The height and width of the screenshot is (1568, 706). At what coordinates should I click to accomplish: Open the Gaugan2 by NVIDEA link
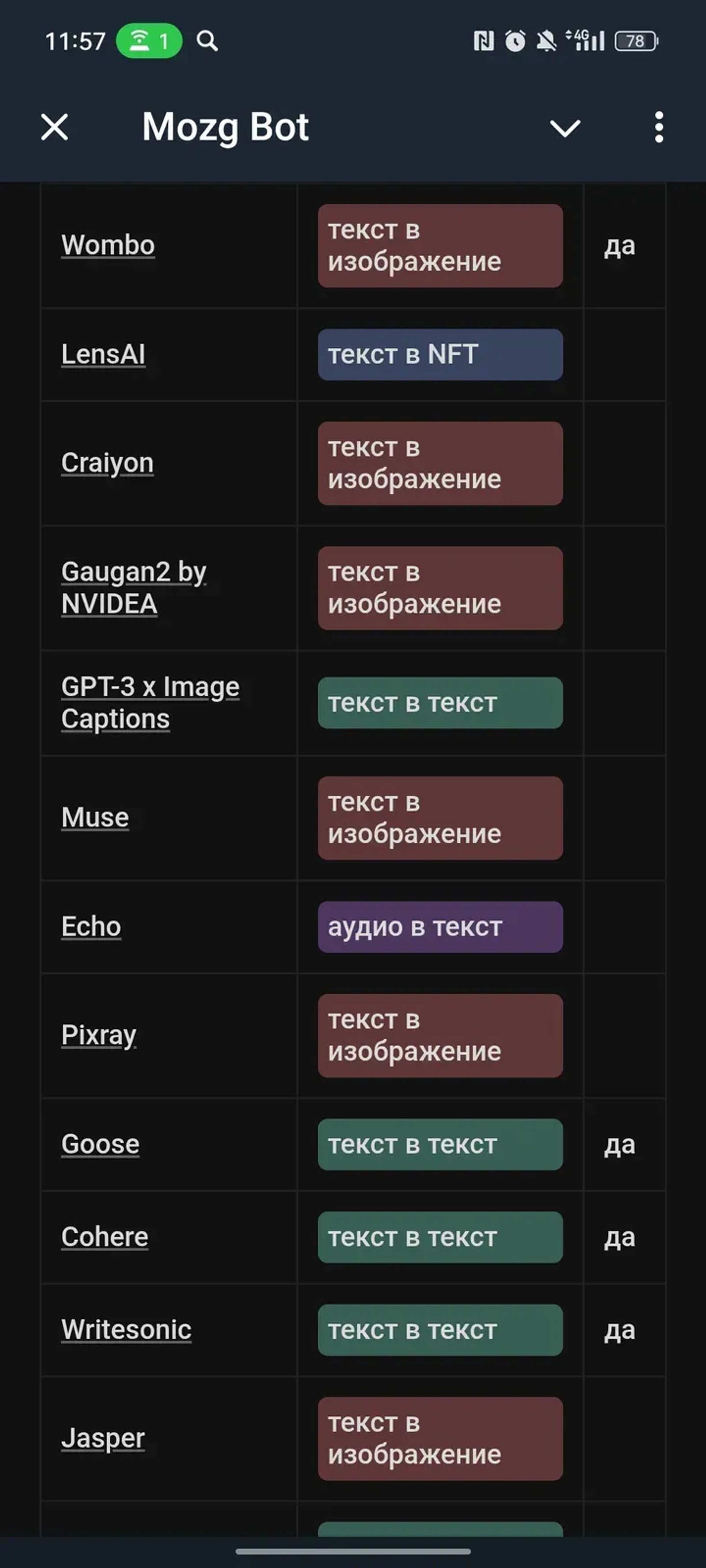134,587
